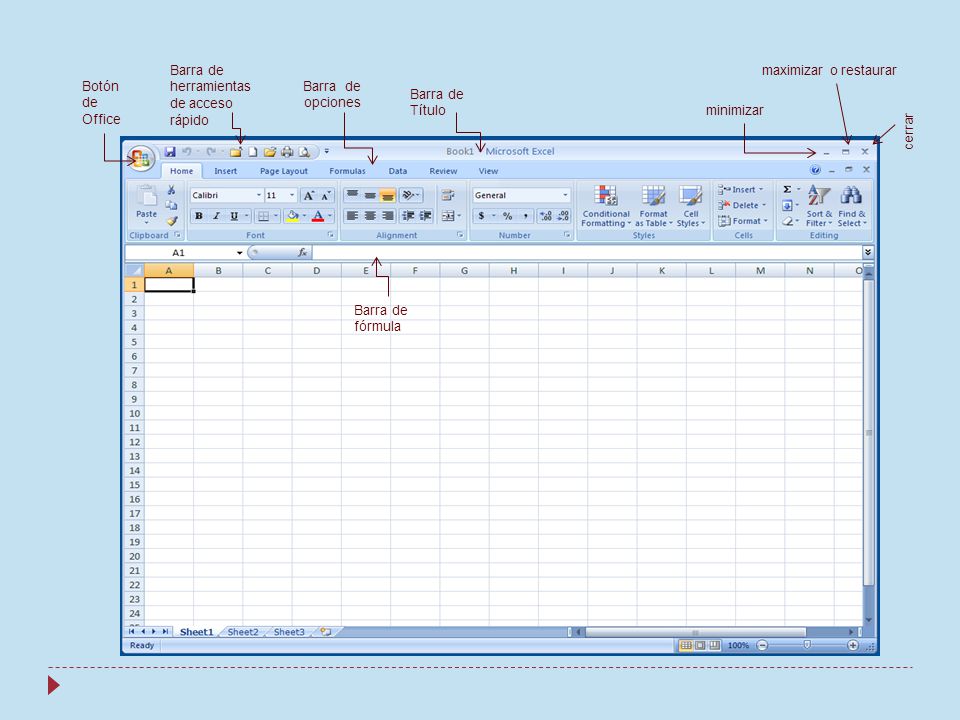
Task: Click the Insert Function fx button
Action: coord(302,252)
